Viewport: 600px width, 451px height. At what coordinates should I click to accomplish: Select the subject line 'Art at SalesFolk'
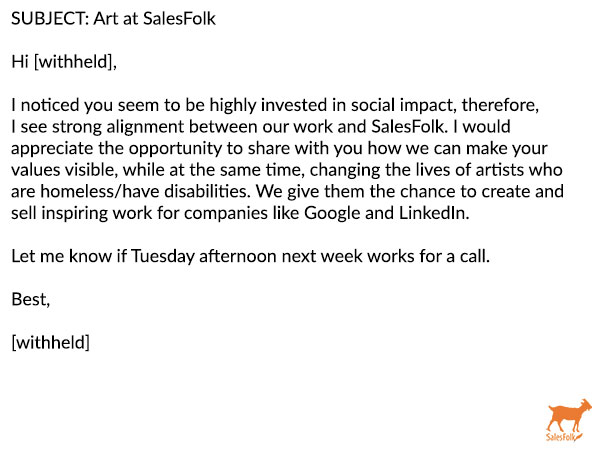point(155,19)
